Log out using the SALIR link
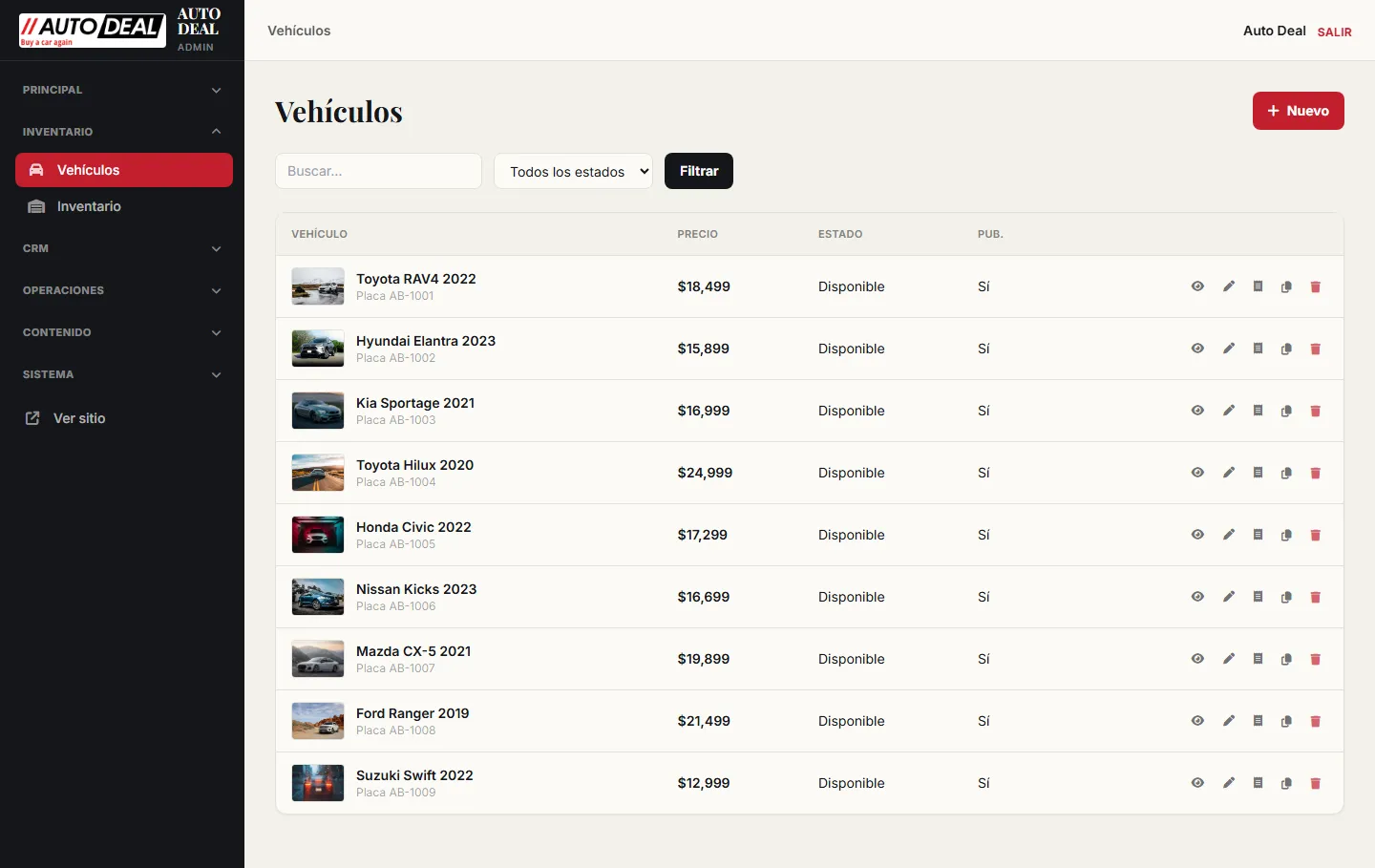1375x868 pixels. tap(1335, 32)
